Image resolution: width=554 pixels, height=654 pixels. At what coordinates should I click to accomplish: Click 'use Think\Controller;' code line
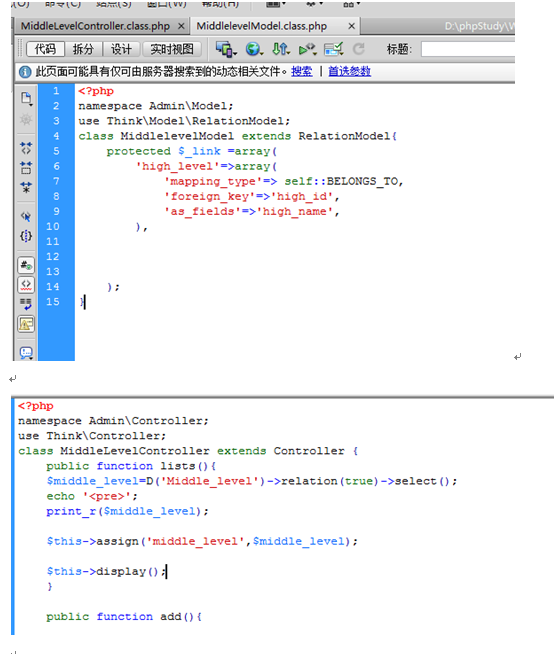92,436
